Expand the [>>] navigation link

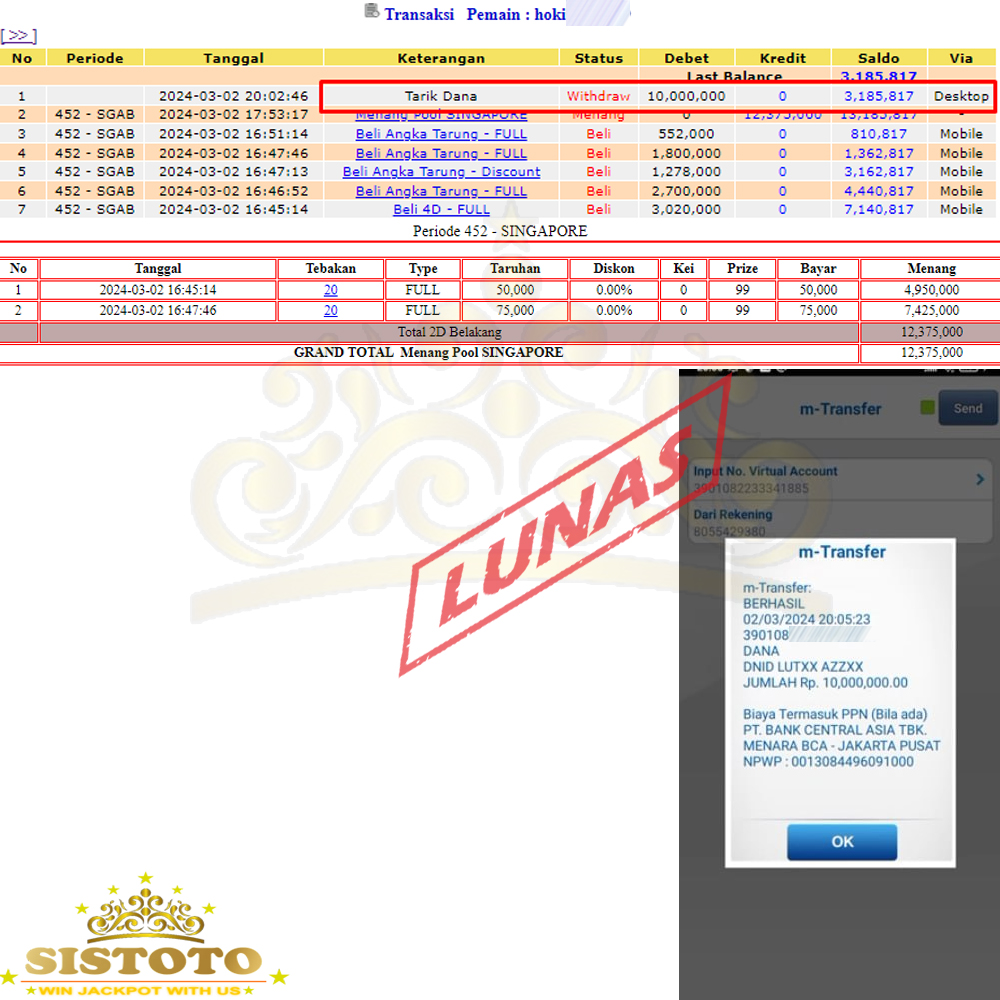point(18,36)
